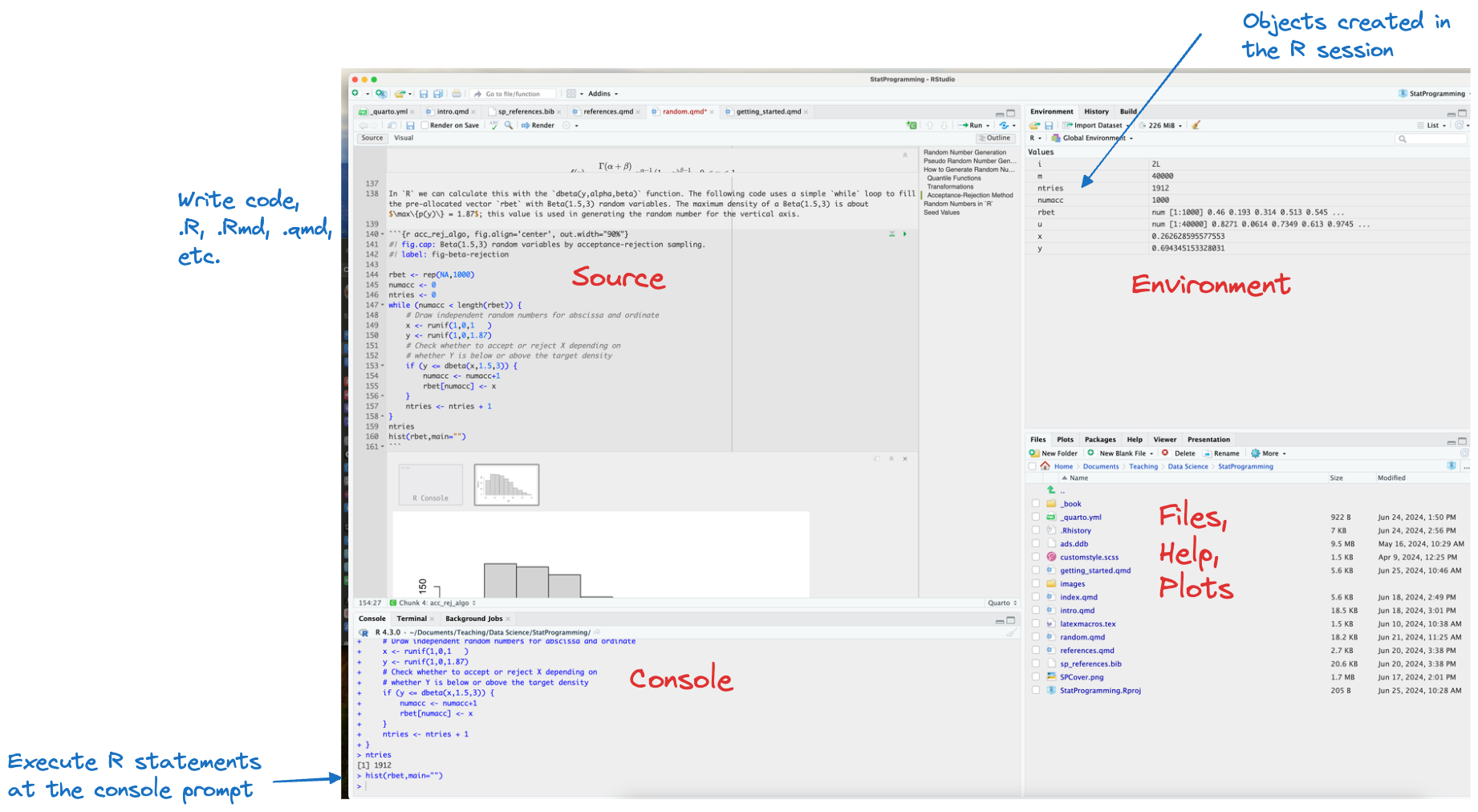Screen dimensions: 1478x812
Task: Switch to the getting_started.qmd editor tab
Action: click(768, 112)
